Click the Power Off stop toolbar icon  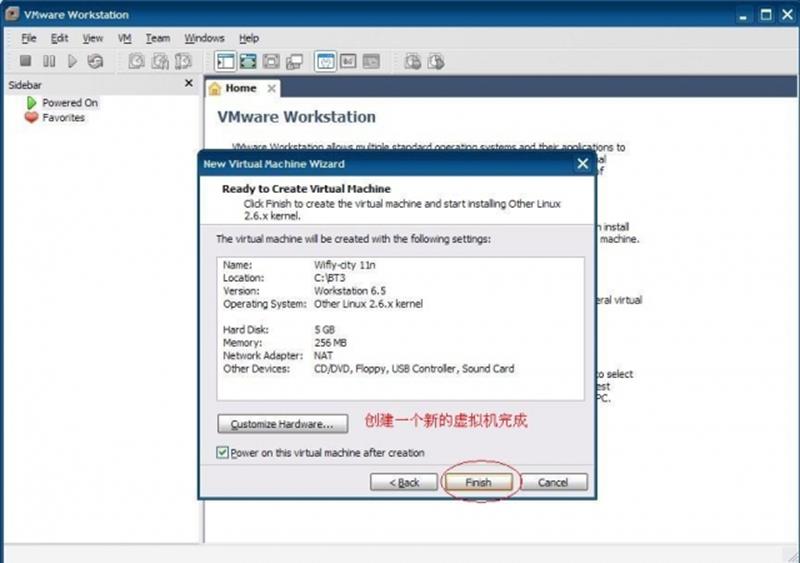click(26, 61)
